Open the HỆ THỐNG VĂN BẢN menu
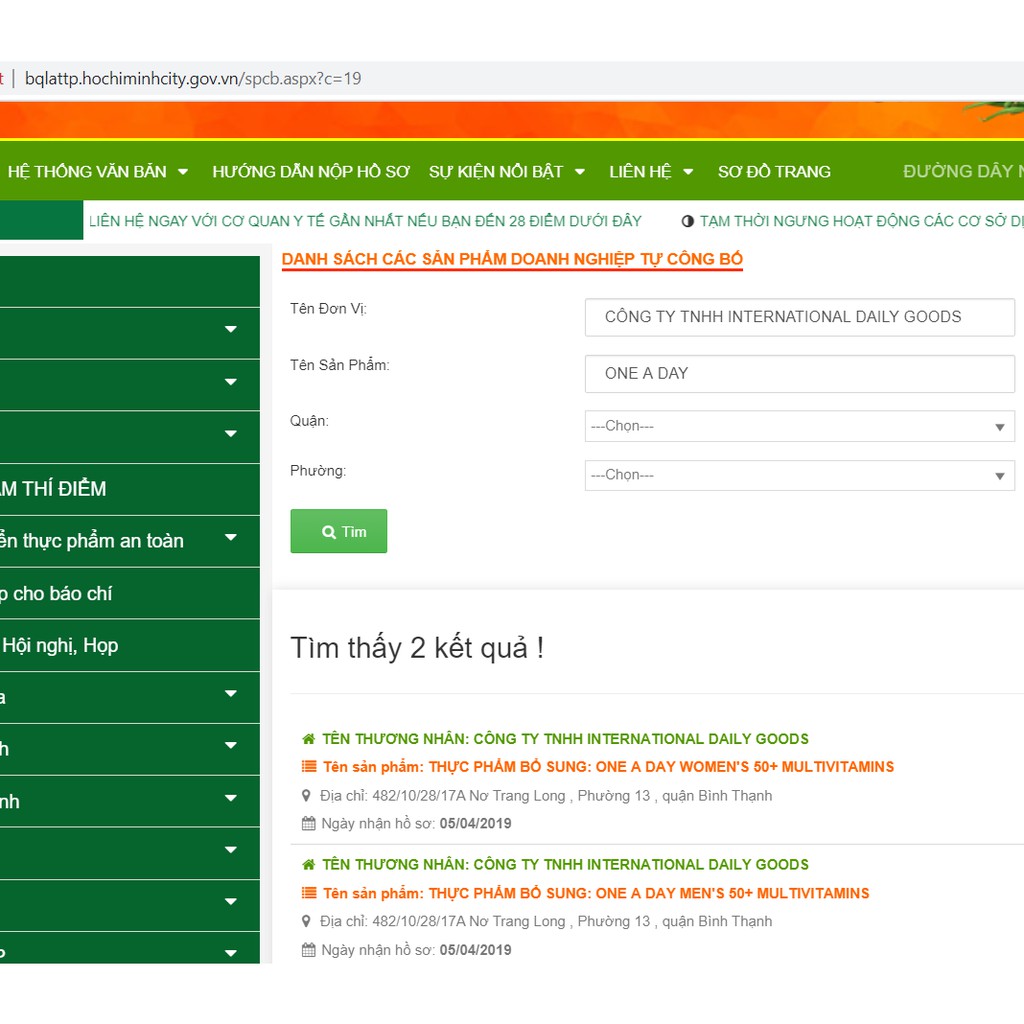1024x1024 pixels. coord(97,171)
